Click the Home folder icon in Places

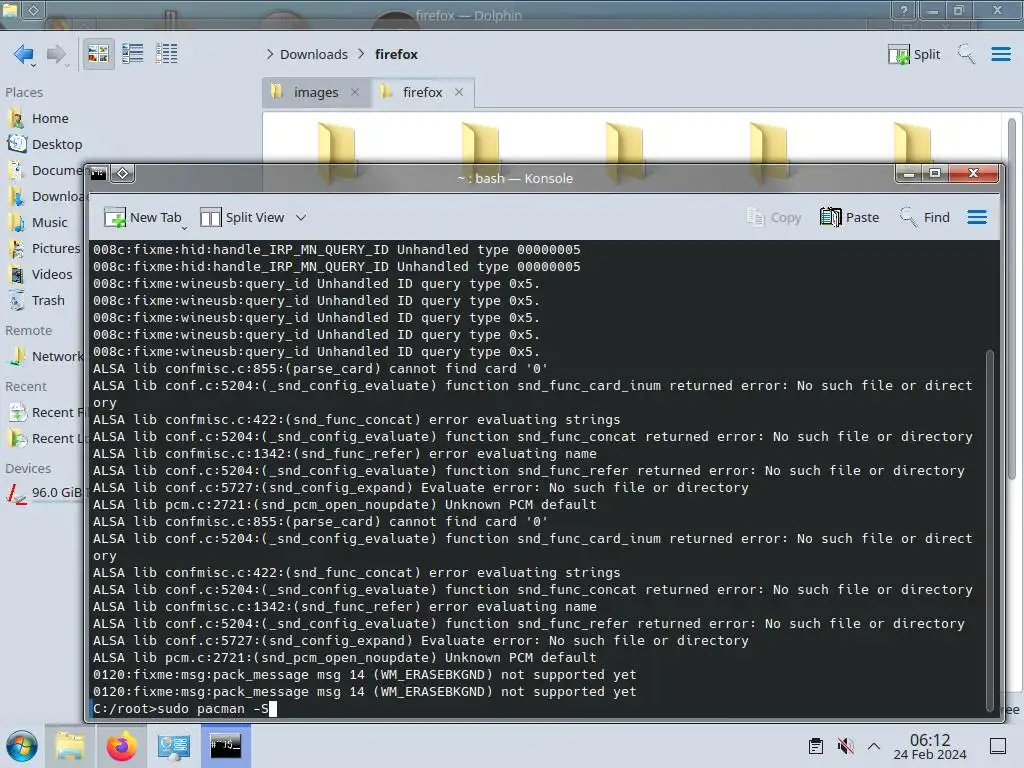pos(16,118)
